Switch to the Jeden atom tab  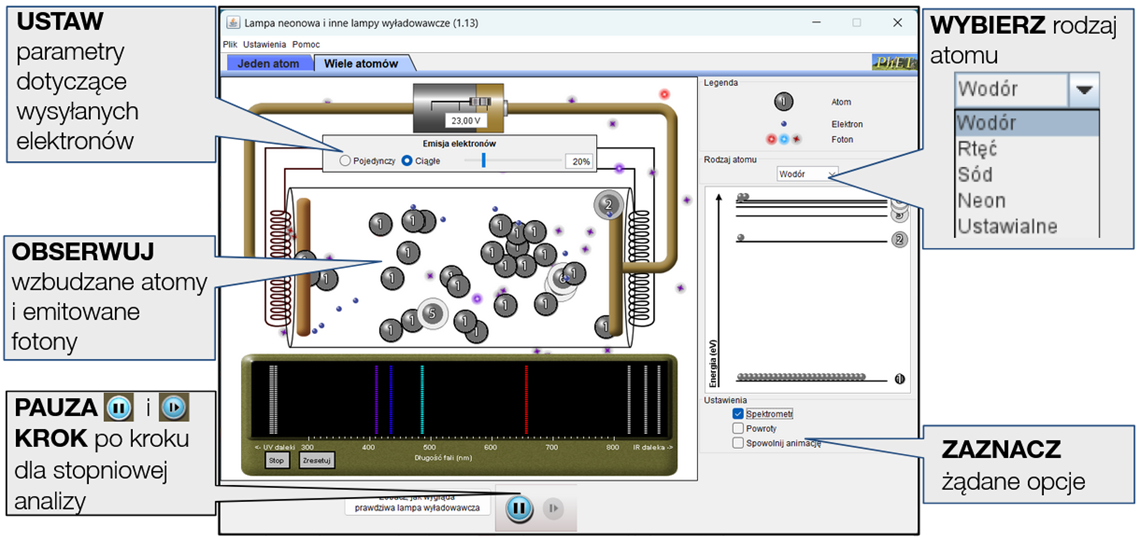pyautogui.click(x=269, y=63)
